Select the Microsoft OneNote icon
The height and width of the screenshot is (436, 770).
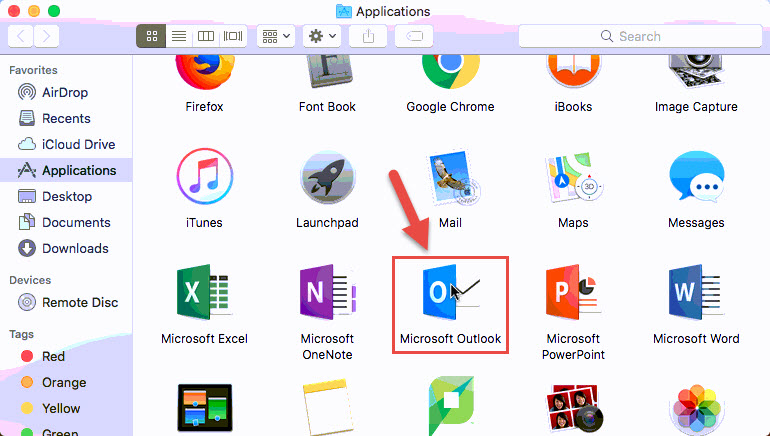[x=327, y=292]
